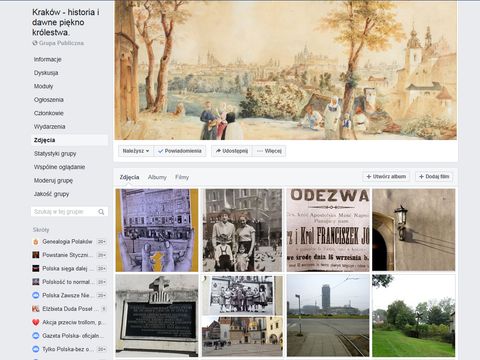Click the heart icon for Akcja przeciw trollom
The image size is (480, 360).
(x=36, y=322)
